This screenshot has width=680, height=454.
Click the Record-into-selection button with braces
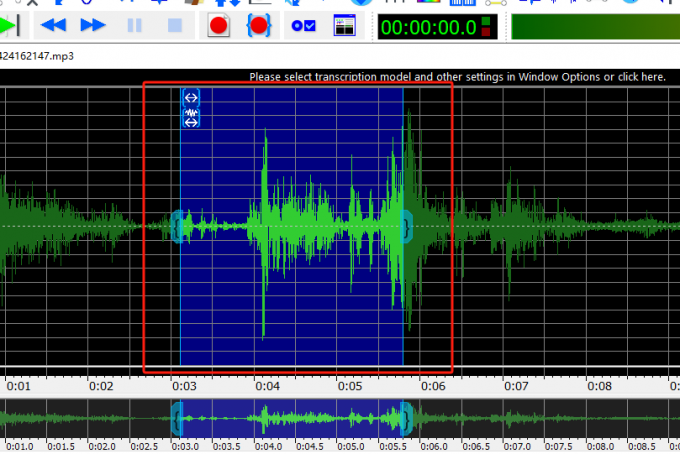tap(259, 25)
